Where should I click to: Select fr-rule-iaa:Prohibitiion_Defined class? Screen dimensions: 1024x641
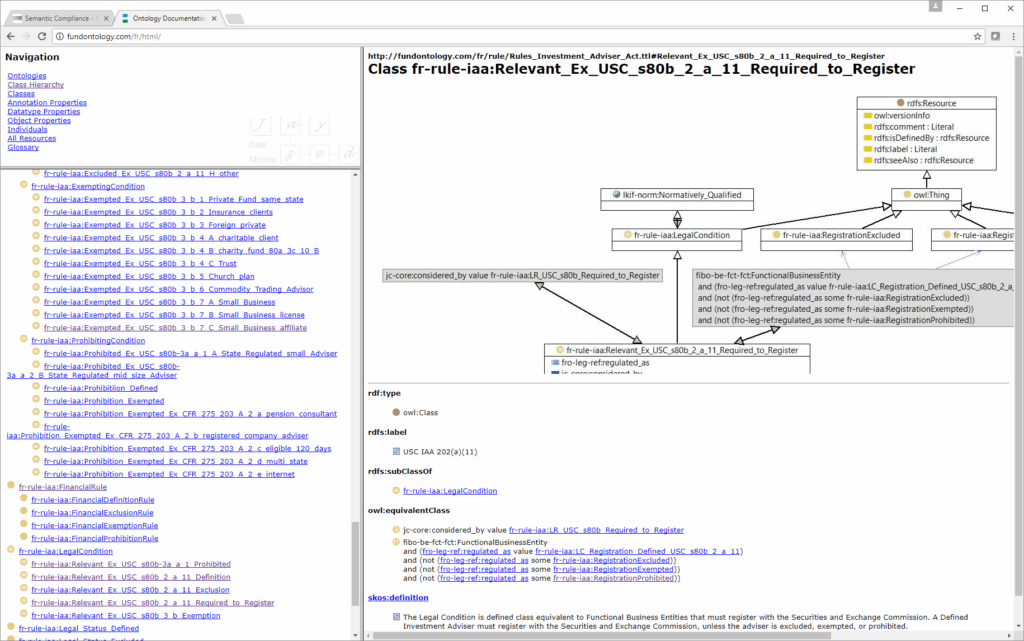(101, 388)
